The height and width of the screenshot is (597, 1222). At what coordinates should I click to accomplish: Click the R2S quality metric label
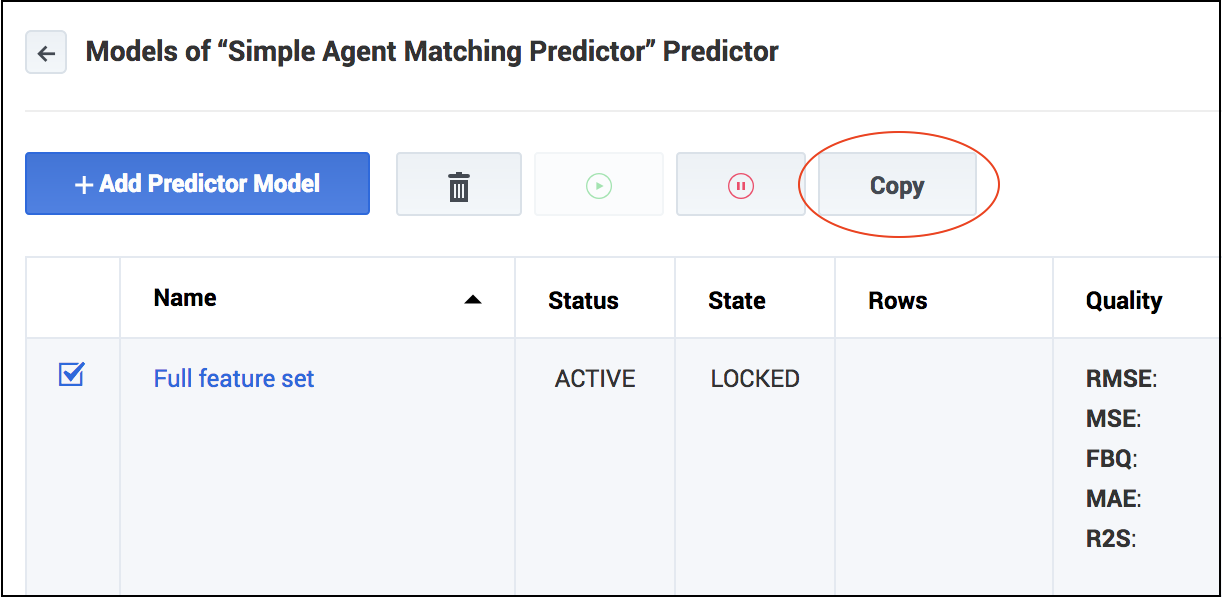point(1110,539)
